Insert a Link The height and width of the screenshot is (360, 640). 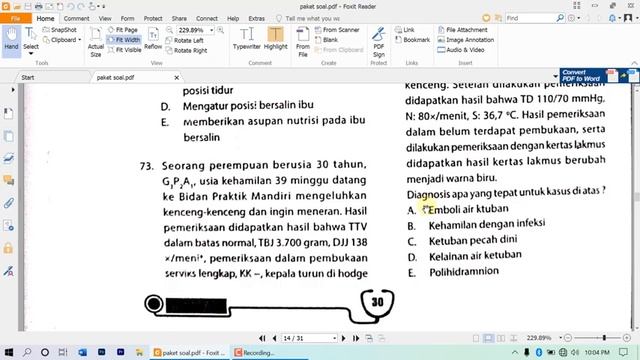coord(404,30)
